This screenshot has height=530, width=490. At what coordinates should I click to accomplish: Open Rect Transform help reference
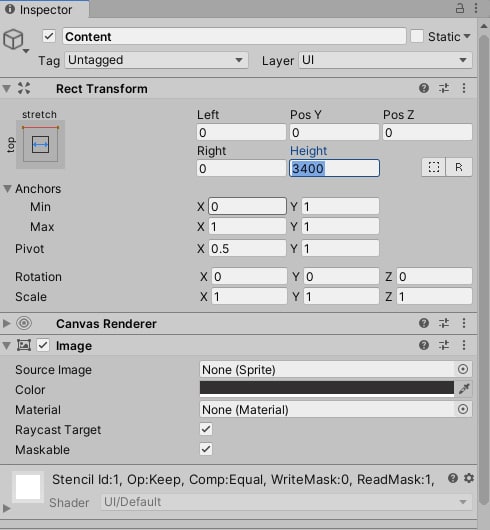tap(424, 88)
